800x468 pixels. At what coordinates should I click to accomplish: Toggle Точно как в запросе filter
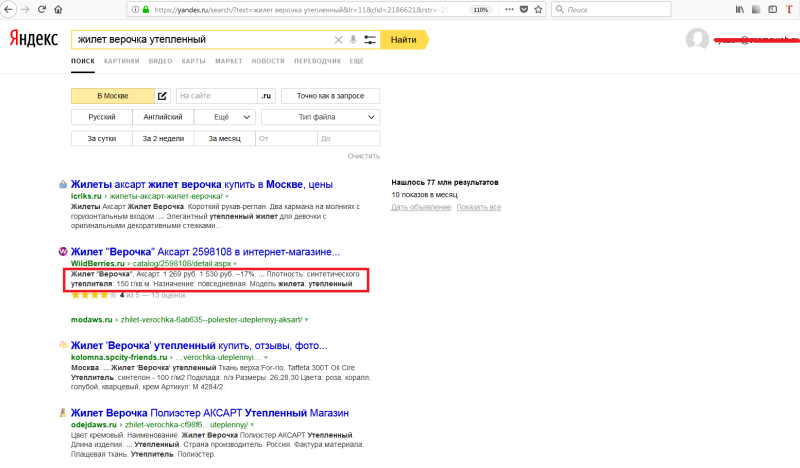point(331,96)
